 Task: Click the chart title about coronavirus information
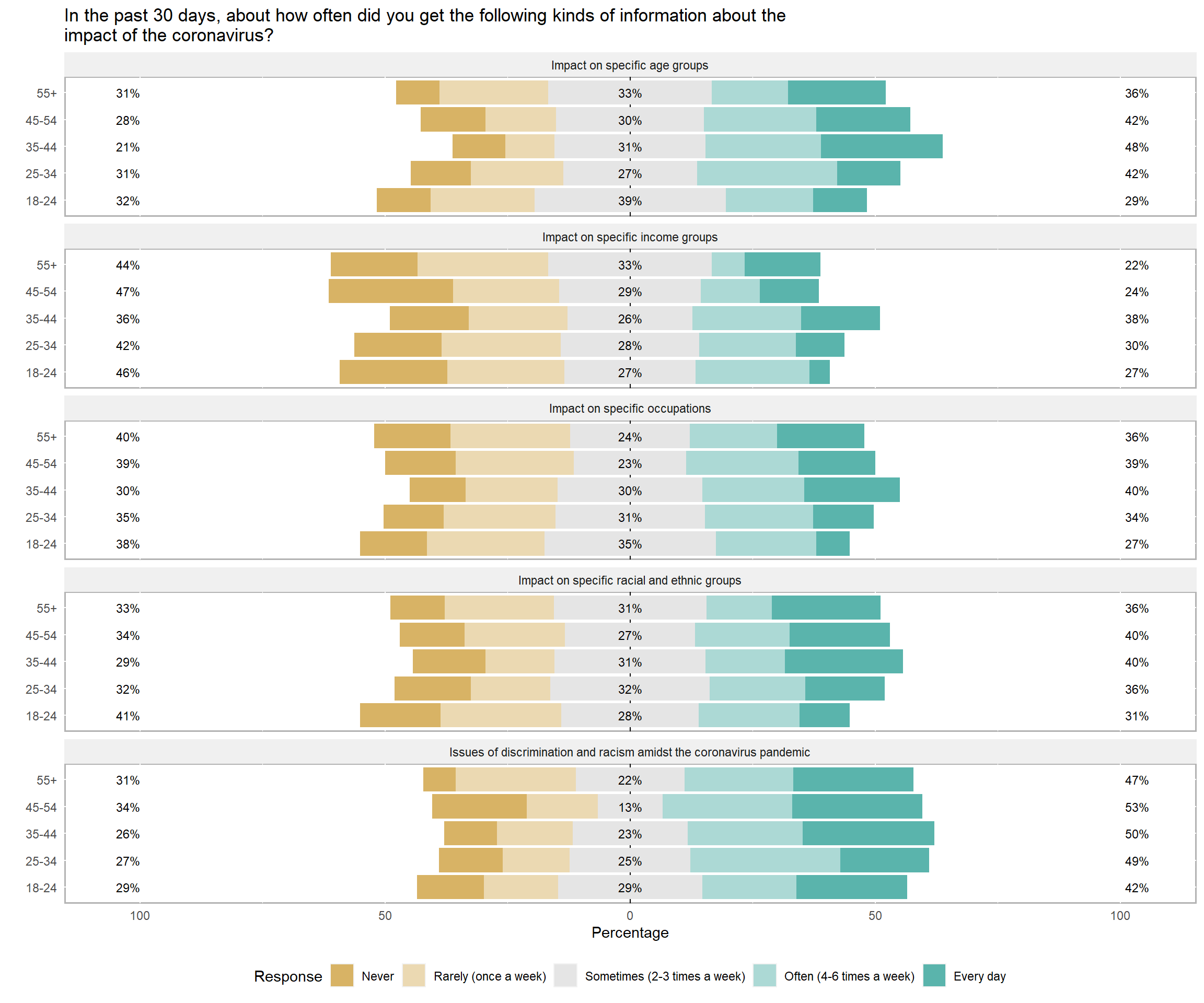click(424, 25)
